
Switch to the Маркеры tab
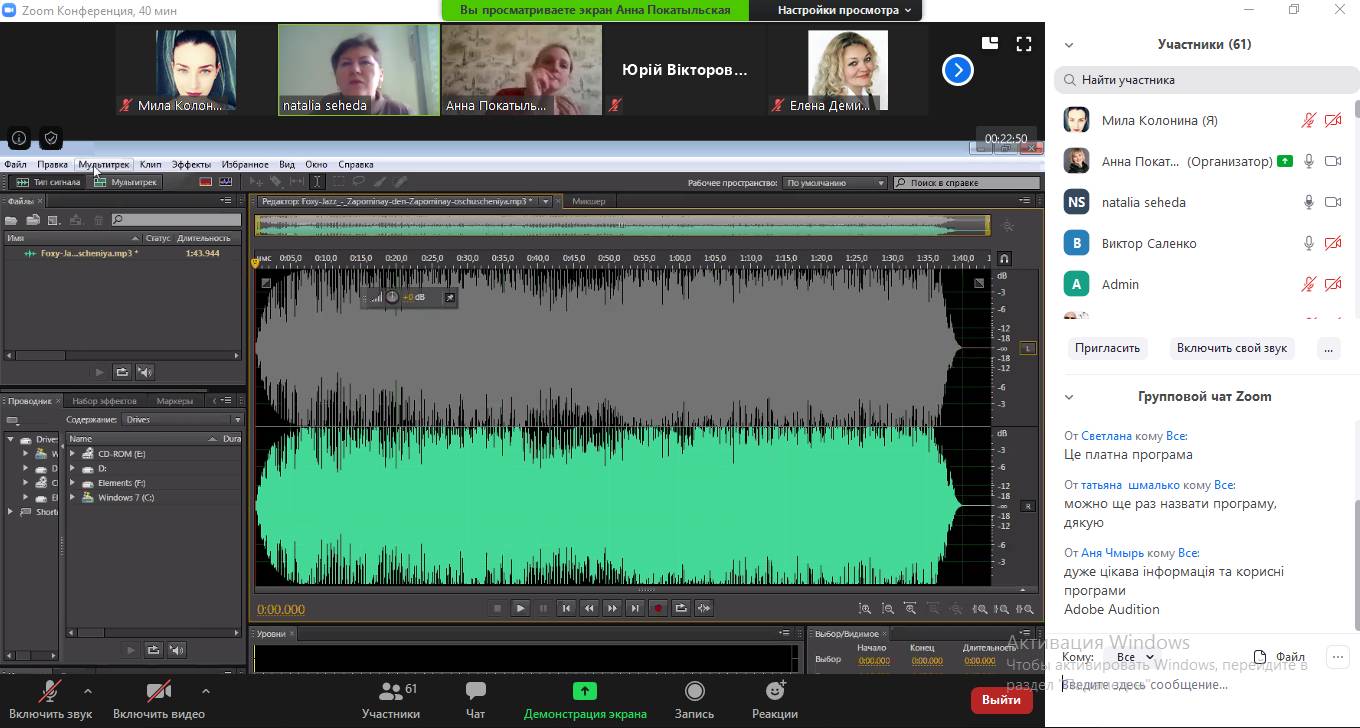coord(175,401)
